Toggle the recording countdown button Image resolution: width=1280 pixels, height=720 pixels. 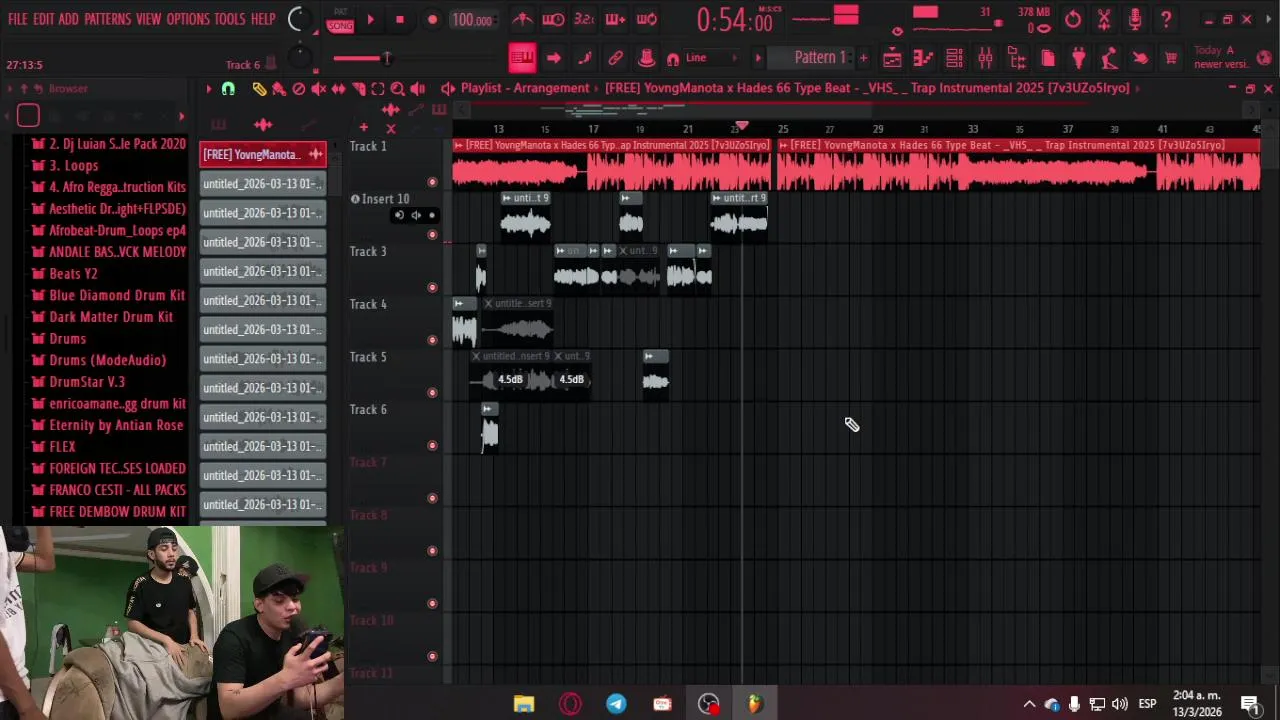click(x=584, y=19)
